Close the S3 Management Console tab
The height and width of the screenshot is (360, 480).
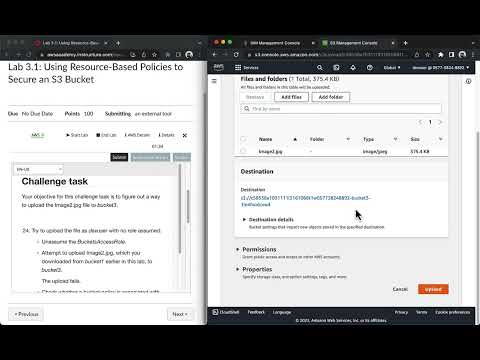(x=393, y=43)
